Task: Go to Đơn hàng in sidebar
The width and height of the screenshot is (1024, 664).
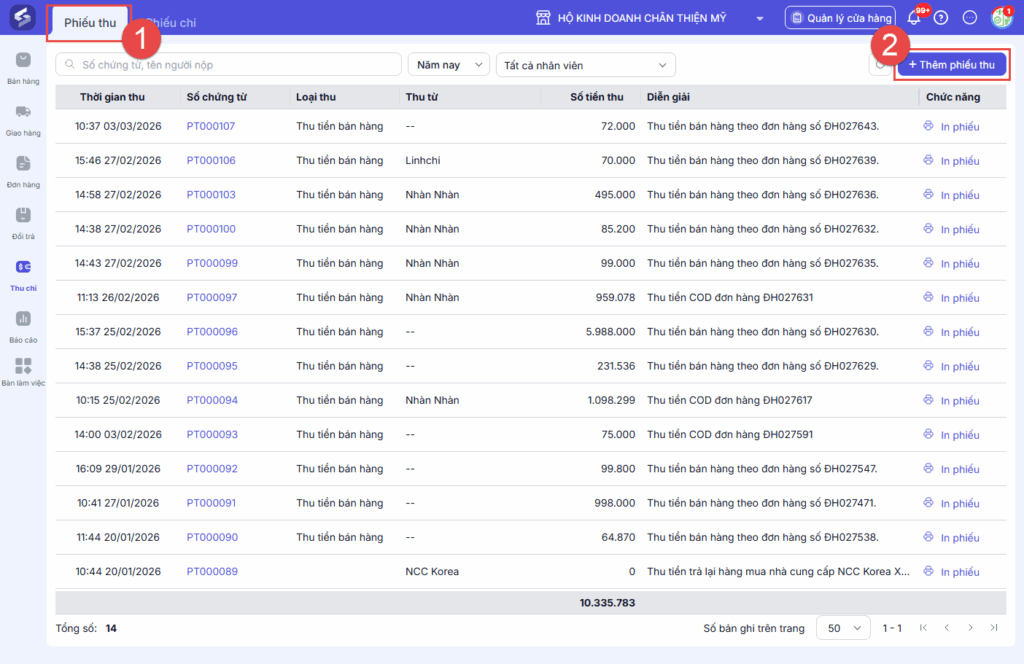Action: pyautogui.click(x=23, y=170)
